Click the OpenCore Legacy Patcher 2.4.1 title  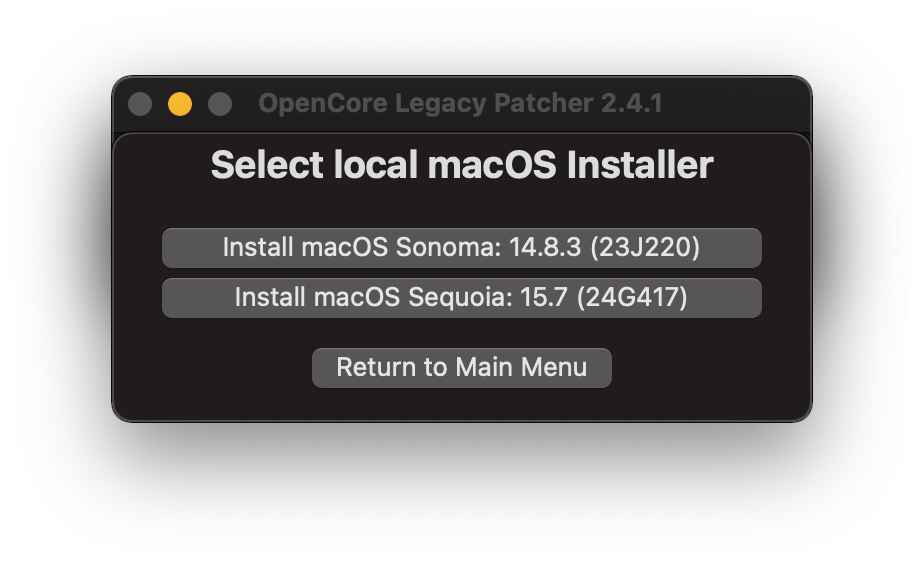click(460, 104)
